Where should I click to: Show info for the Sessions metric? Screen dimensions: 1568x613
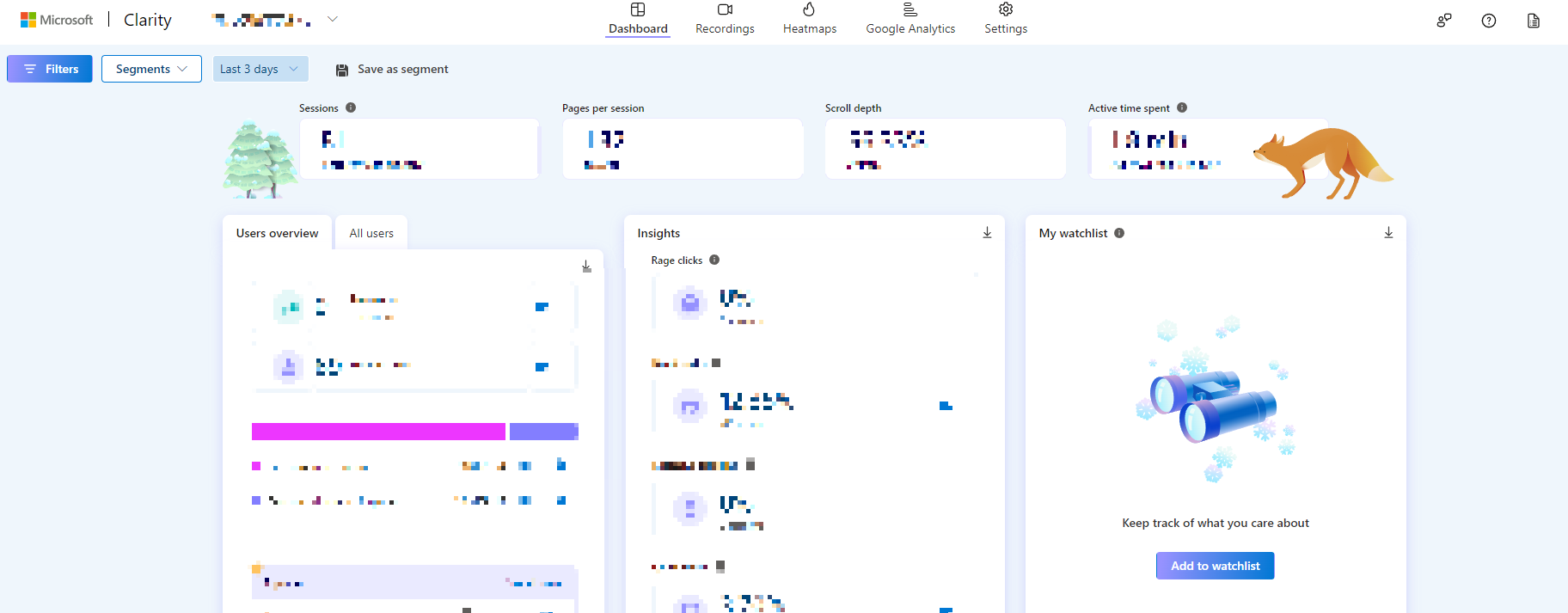(x=351, y=107)
